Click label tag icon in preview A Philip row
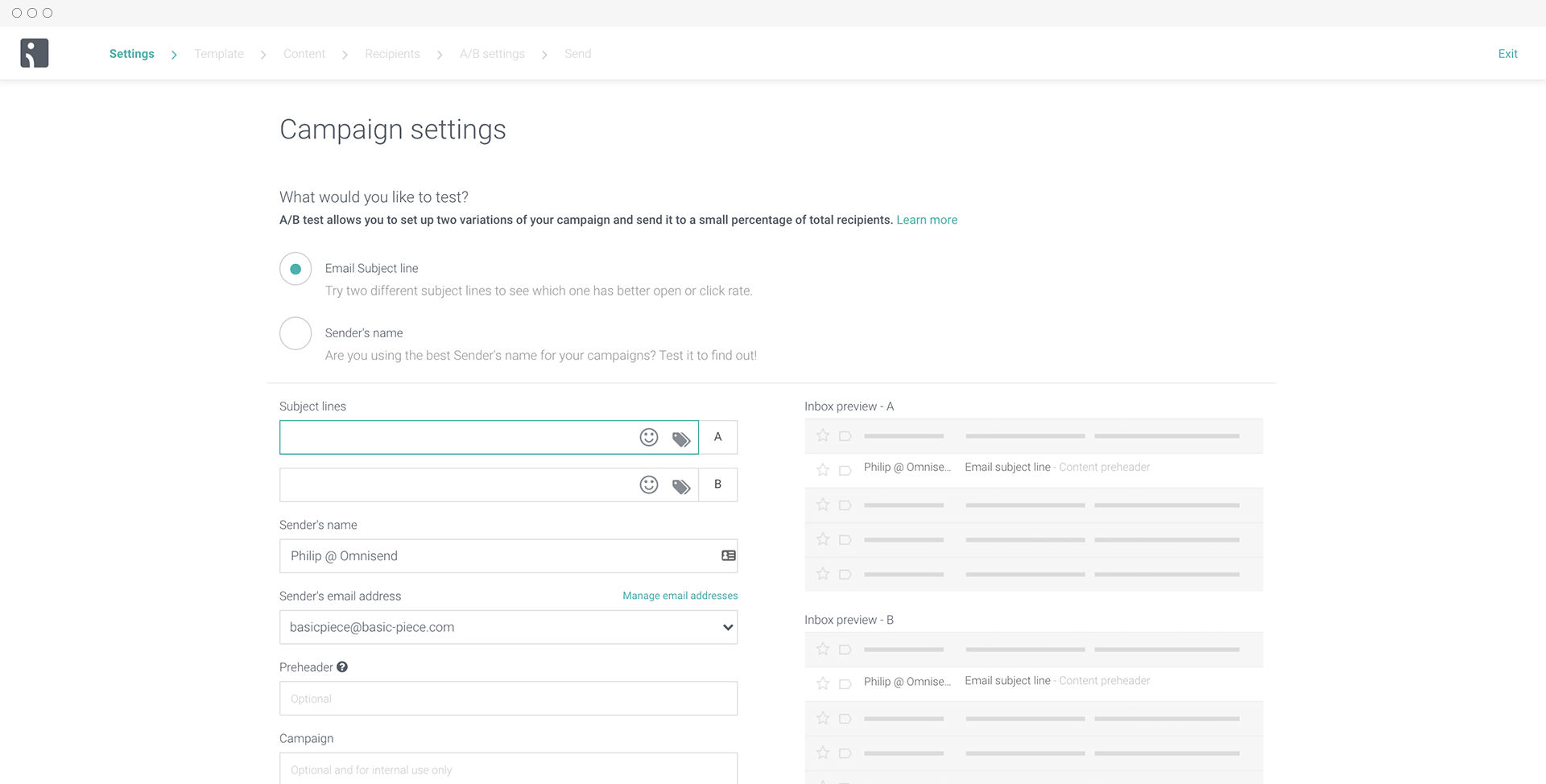This screenshot has height=784, width=1546. click(845, 470)
